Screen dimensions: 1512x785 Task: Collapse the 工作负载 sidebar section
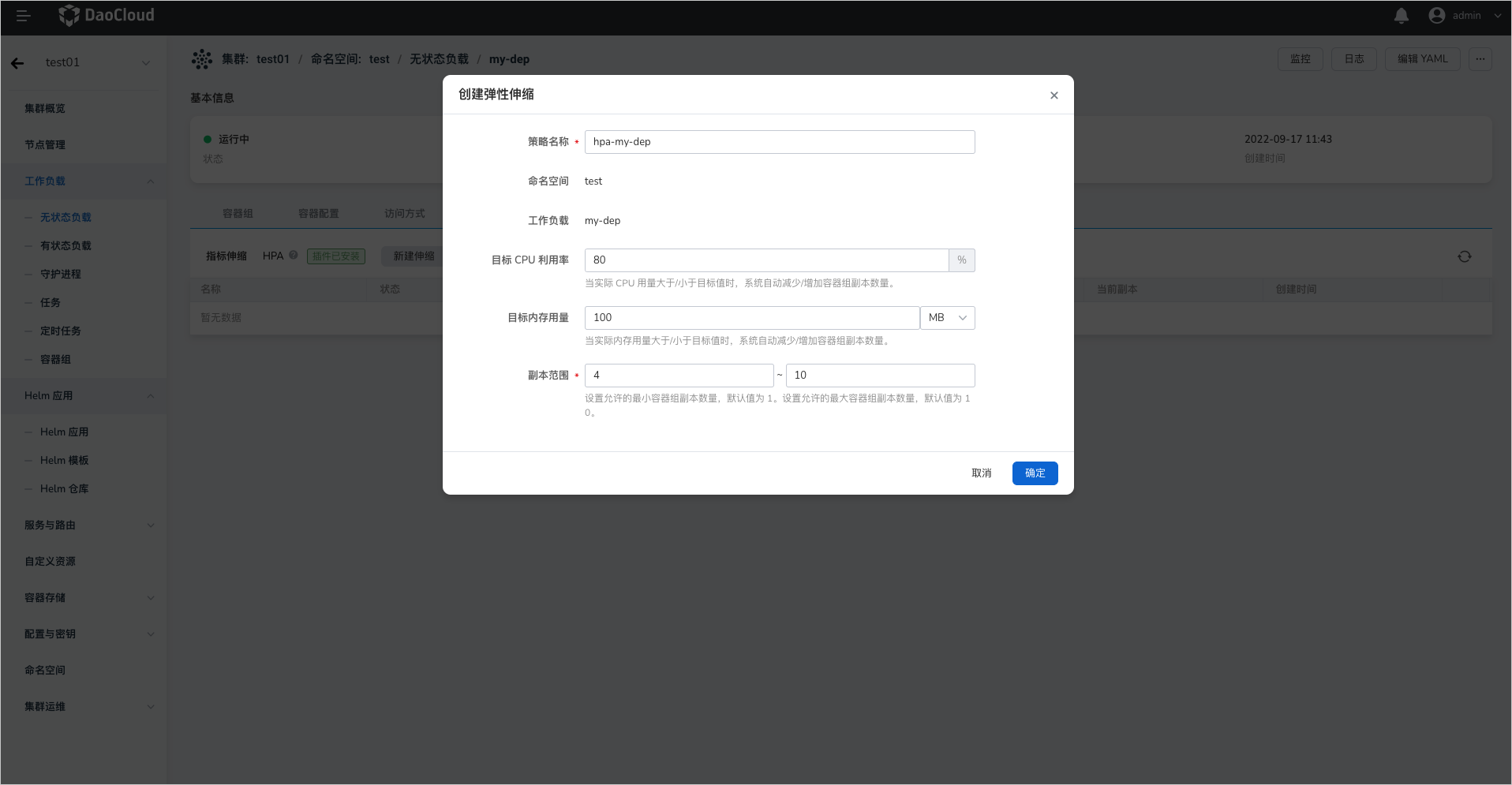pos(84,181)
